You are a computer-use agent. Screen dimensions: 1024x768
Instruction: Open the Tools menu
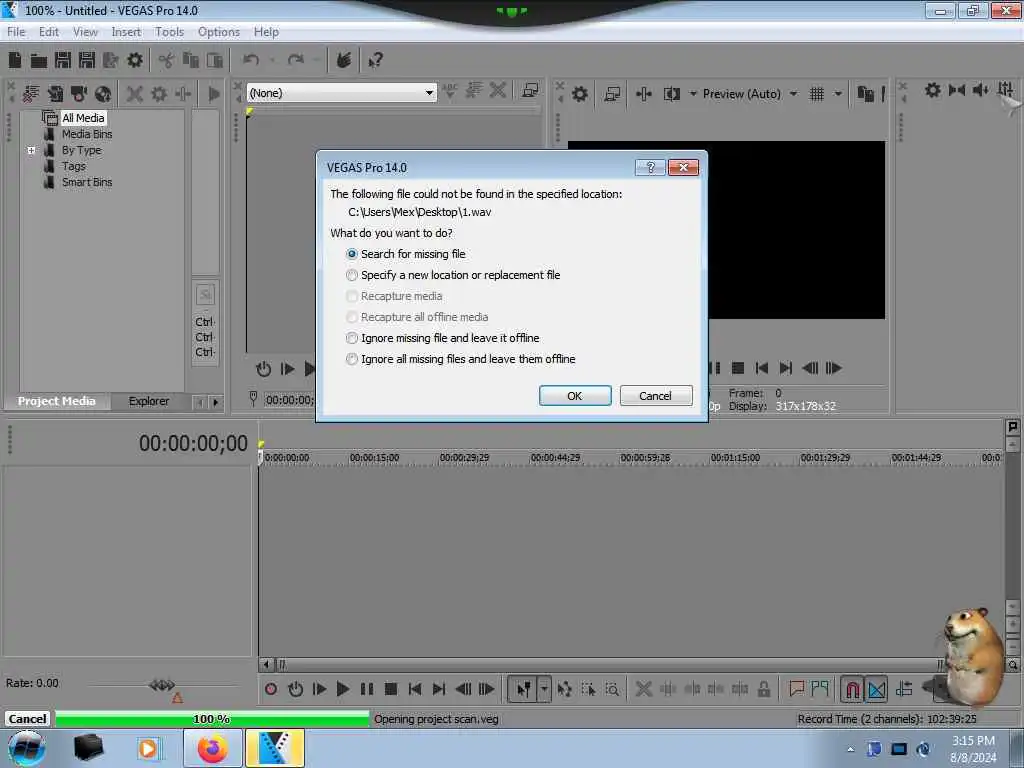pos(169,32)
